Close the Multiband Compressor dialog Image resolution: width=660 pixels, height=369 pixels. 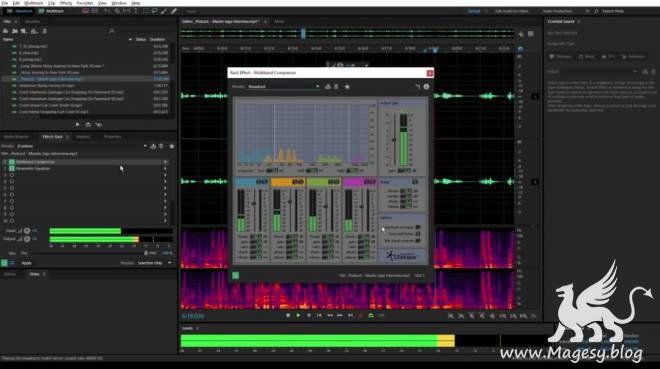[429, 73]
